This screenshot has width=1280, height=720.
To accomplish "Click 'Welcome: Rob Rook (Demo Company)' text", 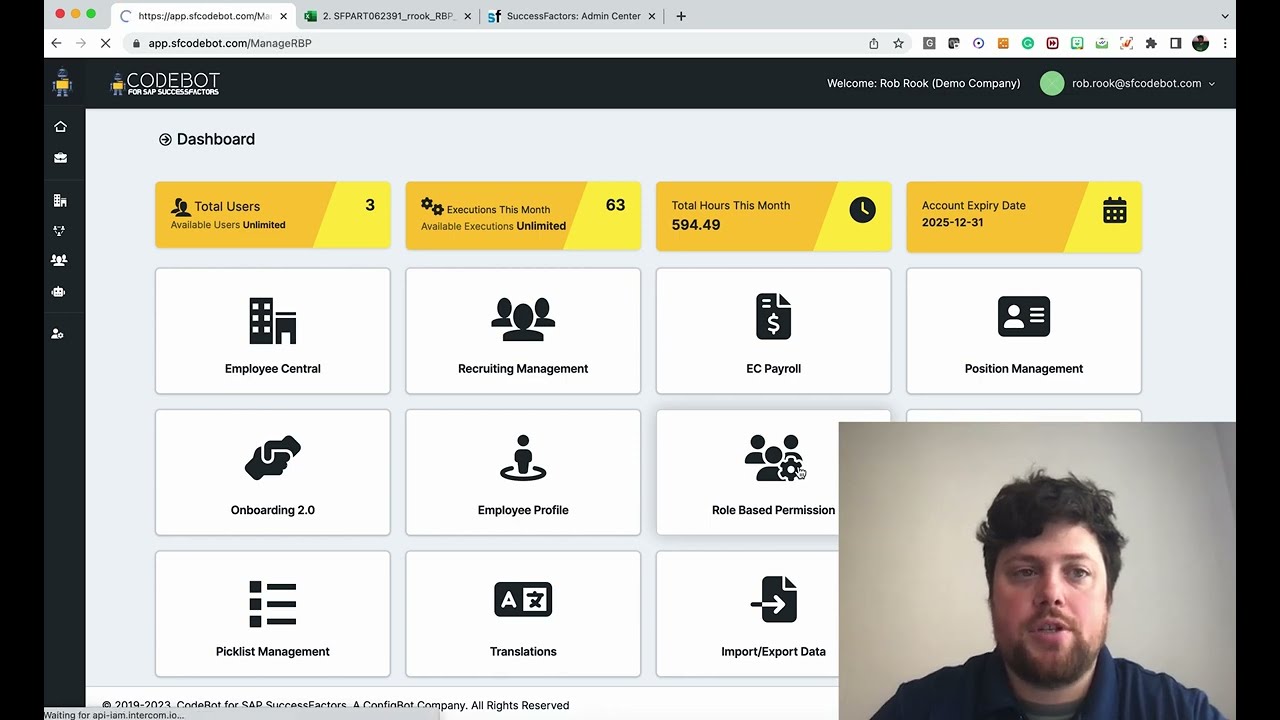I will (923, 84).
